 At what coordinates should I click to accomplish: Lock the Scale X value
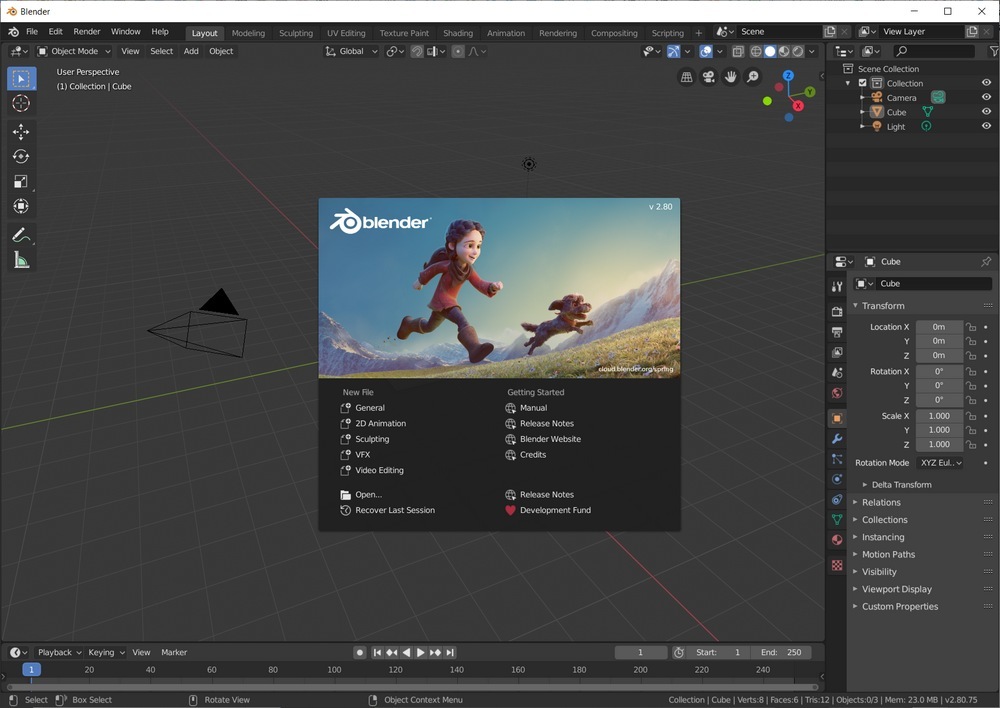[x=971, y=416]
